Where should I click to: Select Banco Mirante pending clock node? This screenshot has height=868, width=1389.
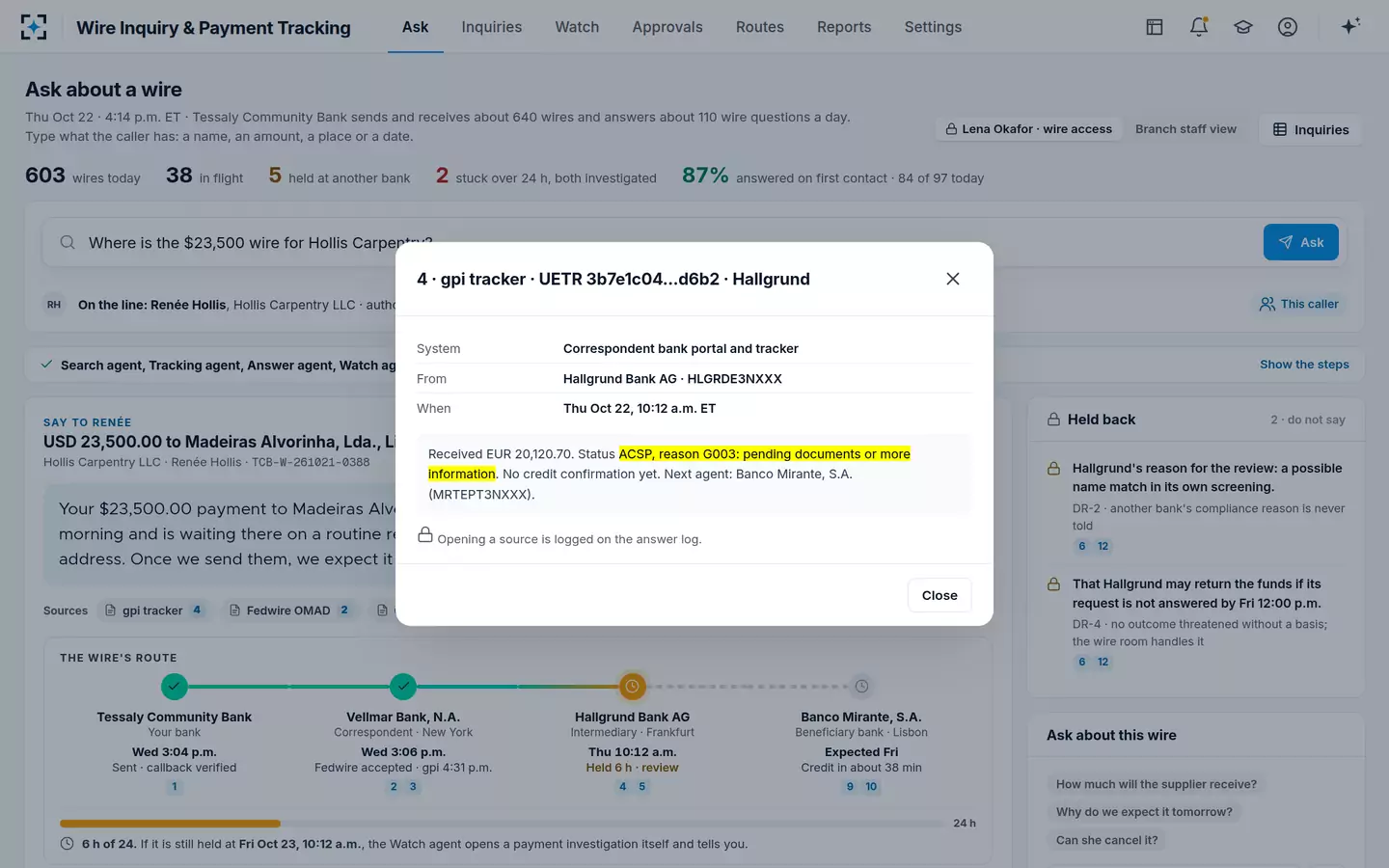tap(861, 687)
